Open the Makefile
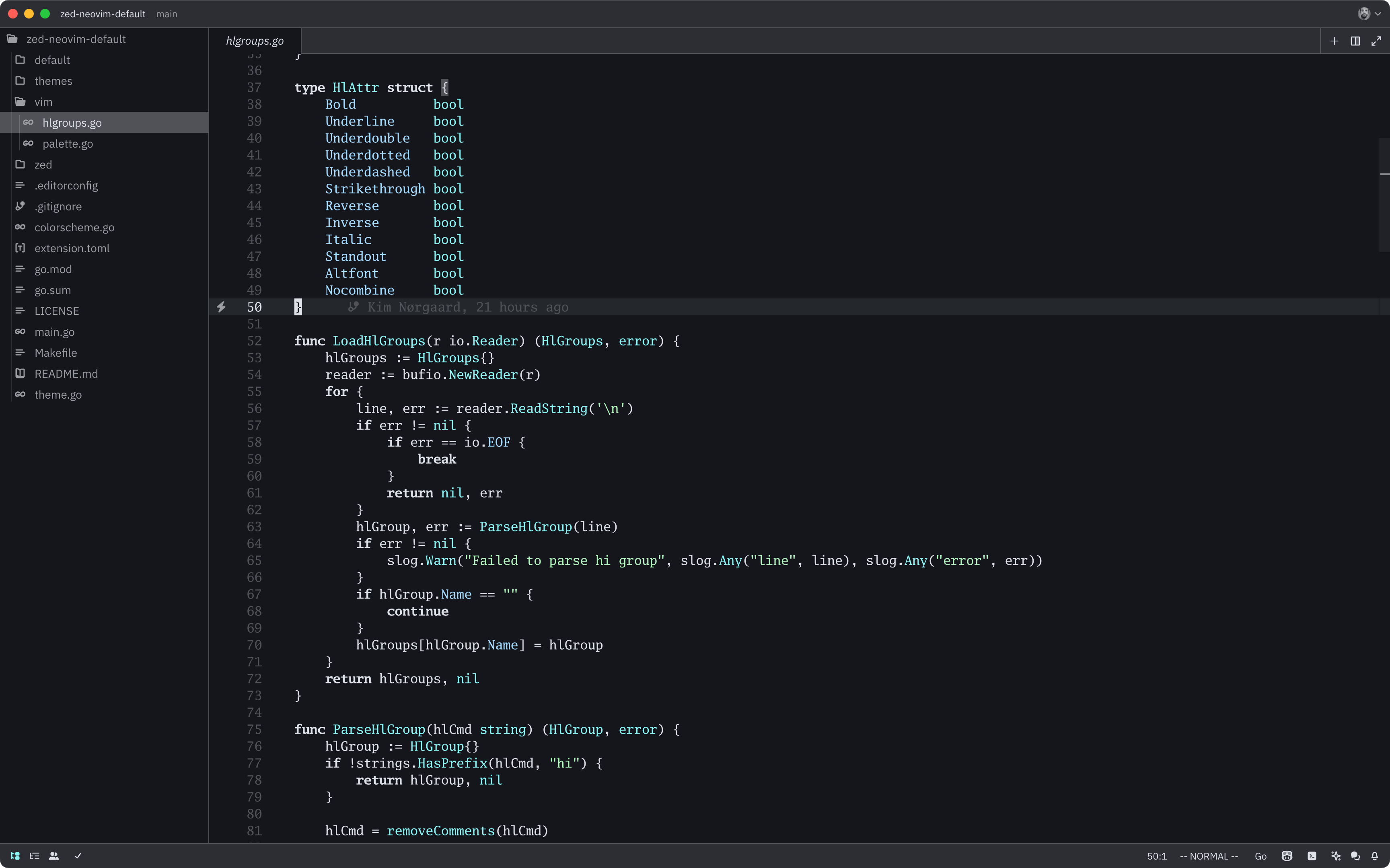 [104, 352]
